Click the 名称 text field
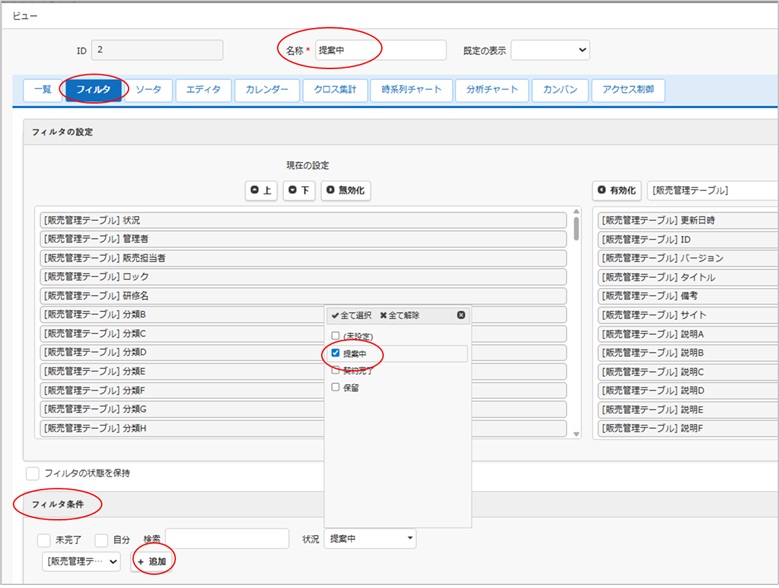Screen dimensions: 779x588 pos(380,50)
